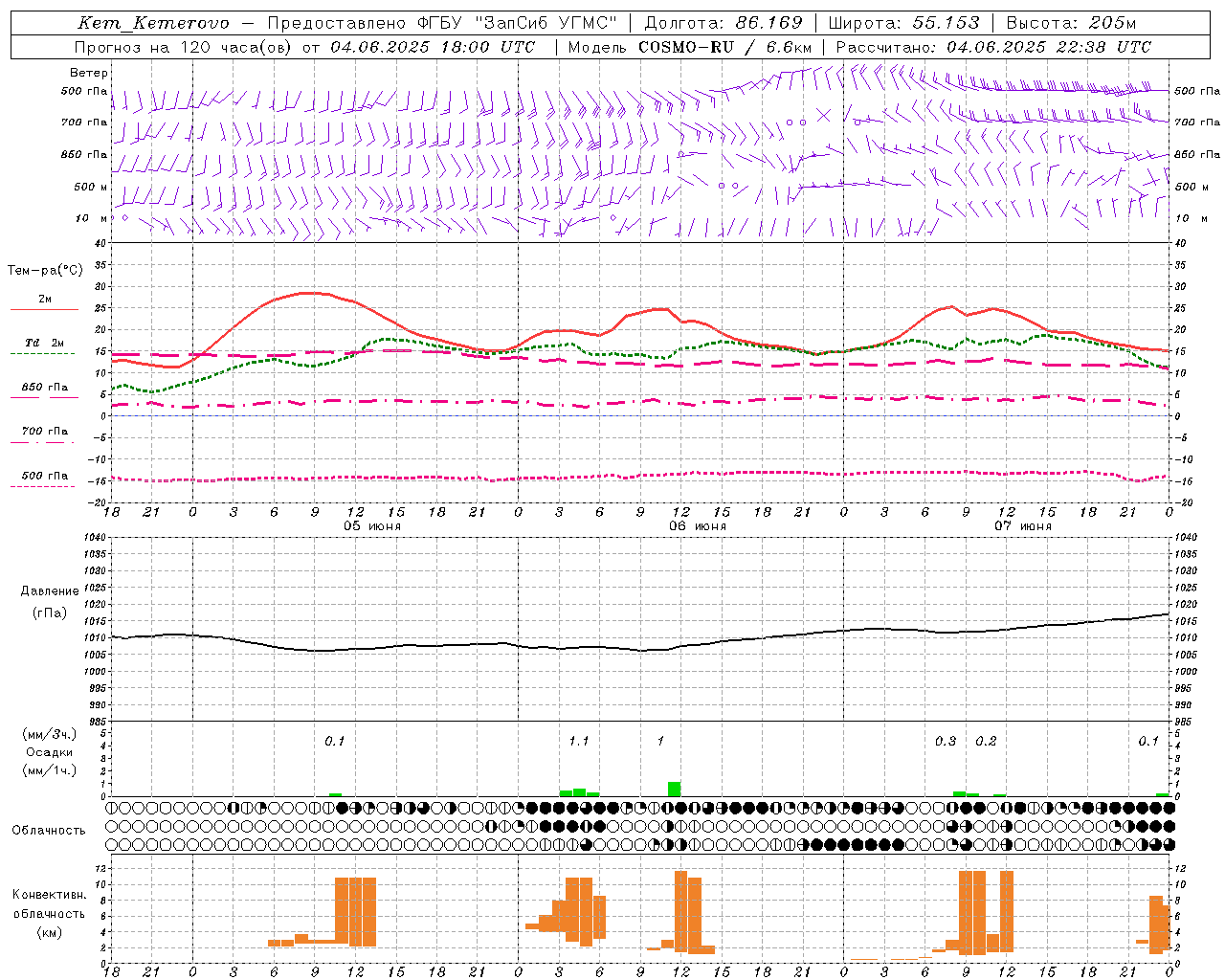Click the '1.1' precipitation total value
The image size is (1225, 980).
pyautogui.click(x=578, y=742)
